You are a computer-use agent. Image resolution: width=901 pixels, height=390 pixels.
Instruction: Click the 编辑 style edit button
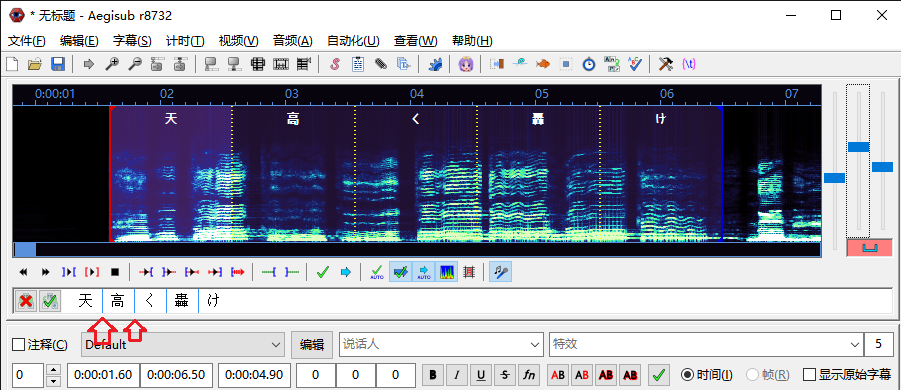(x=312, y=345)
